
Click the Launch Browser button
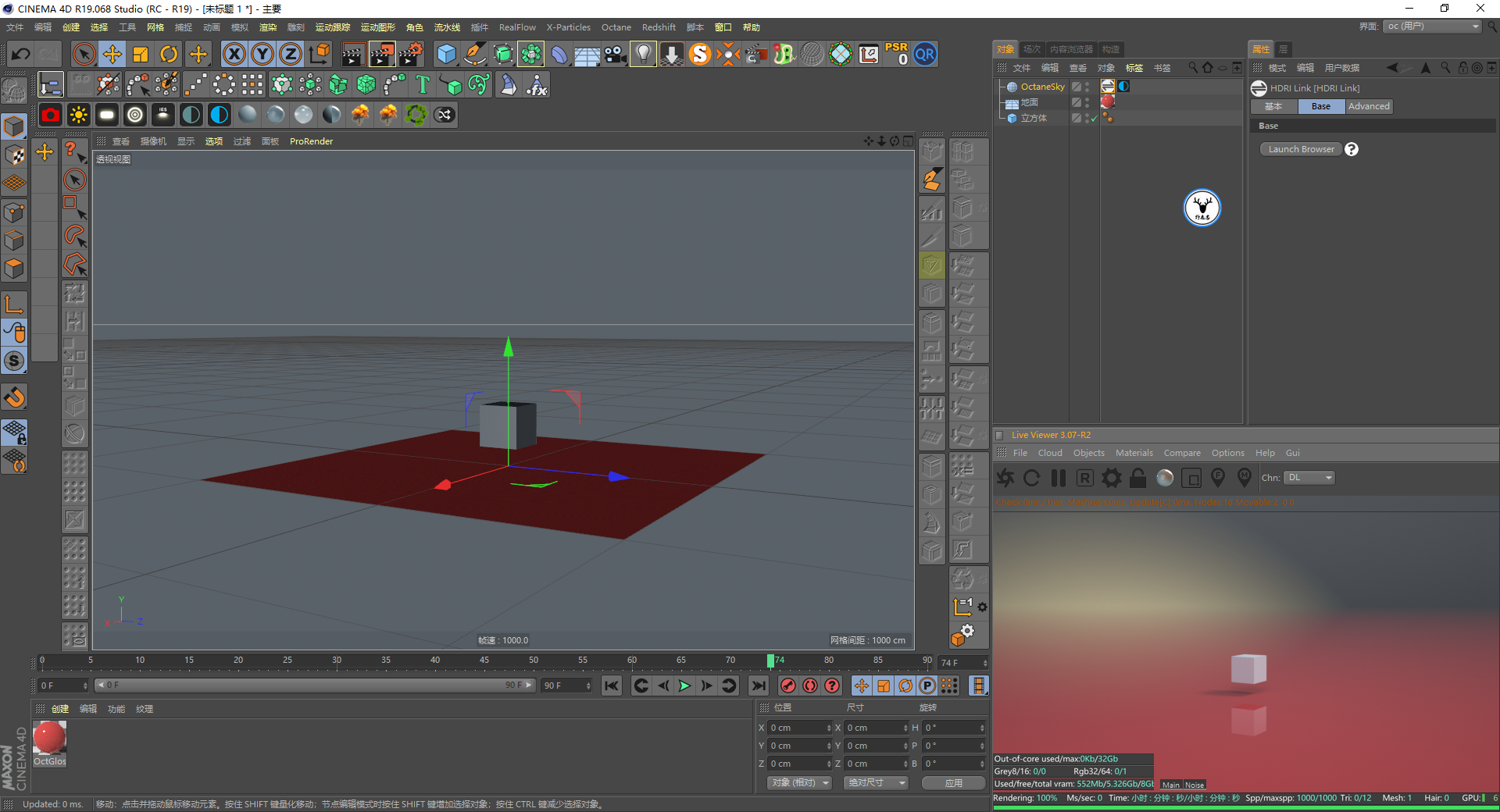pos(1301,149)
